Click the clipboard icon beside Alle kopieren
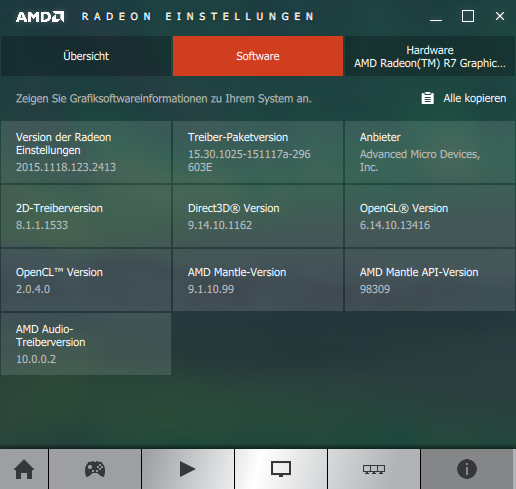 428,98
